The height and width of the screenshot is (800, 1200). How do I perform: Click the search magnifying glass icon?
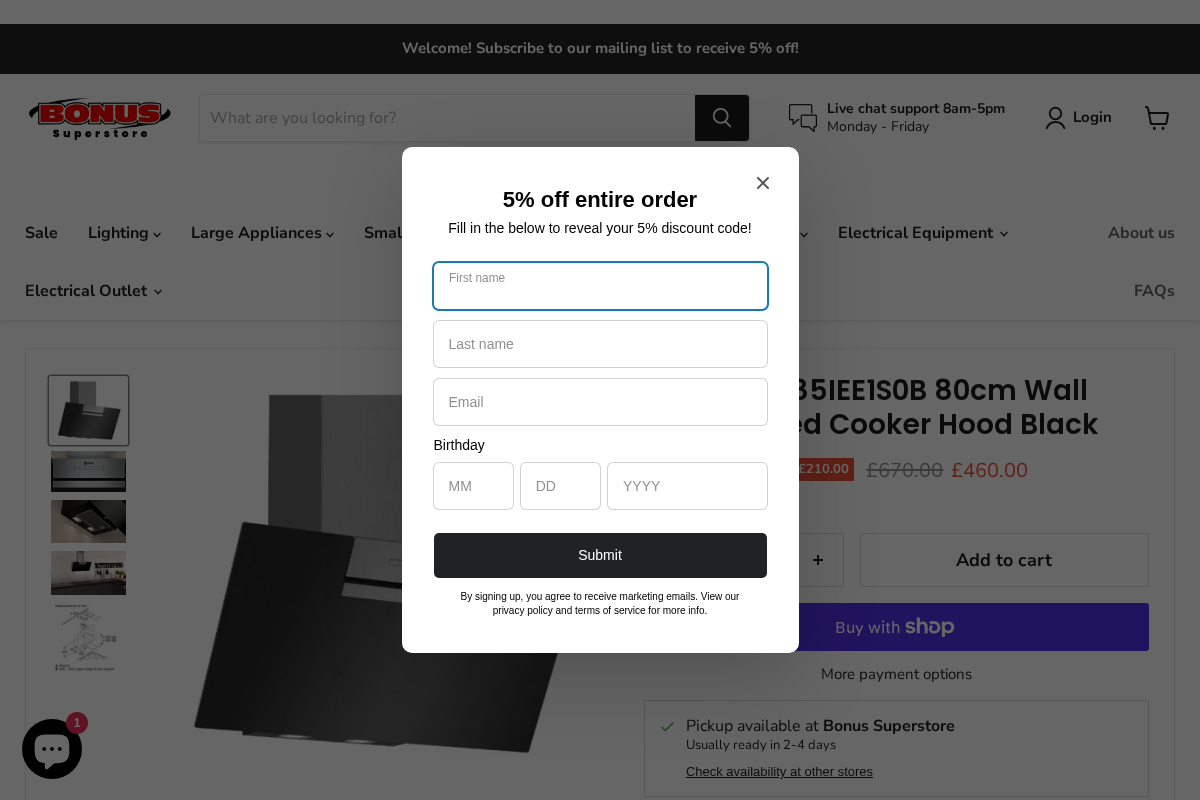[x=721, y=117]
